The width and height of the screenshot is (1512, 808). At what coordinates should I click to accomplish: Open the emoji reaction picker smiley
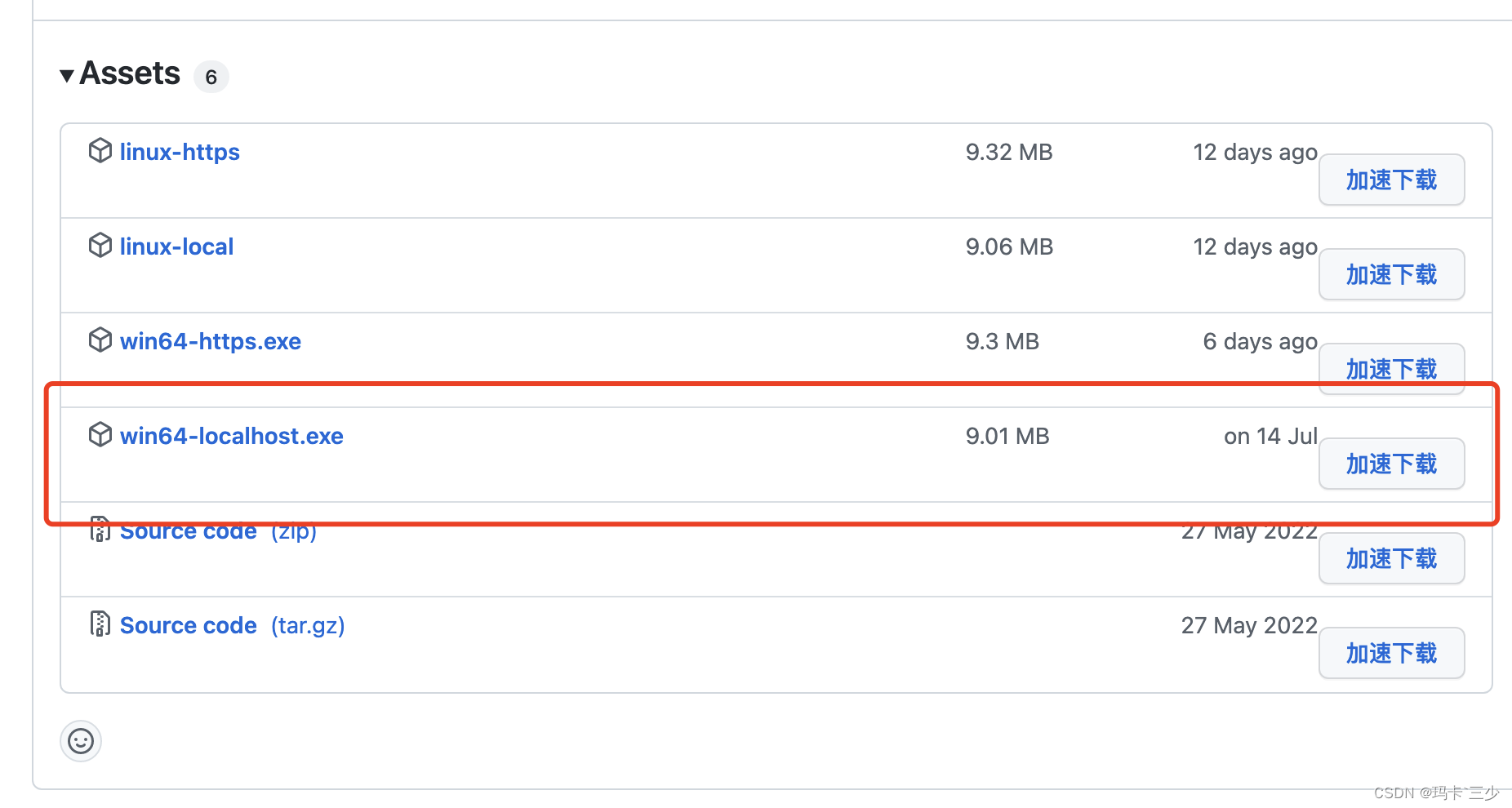[81, 741]
